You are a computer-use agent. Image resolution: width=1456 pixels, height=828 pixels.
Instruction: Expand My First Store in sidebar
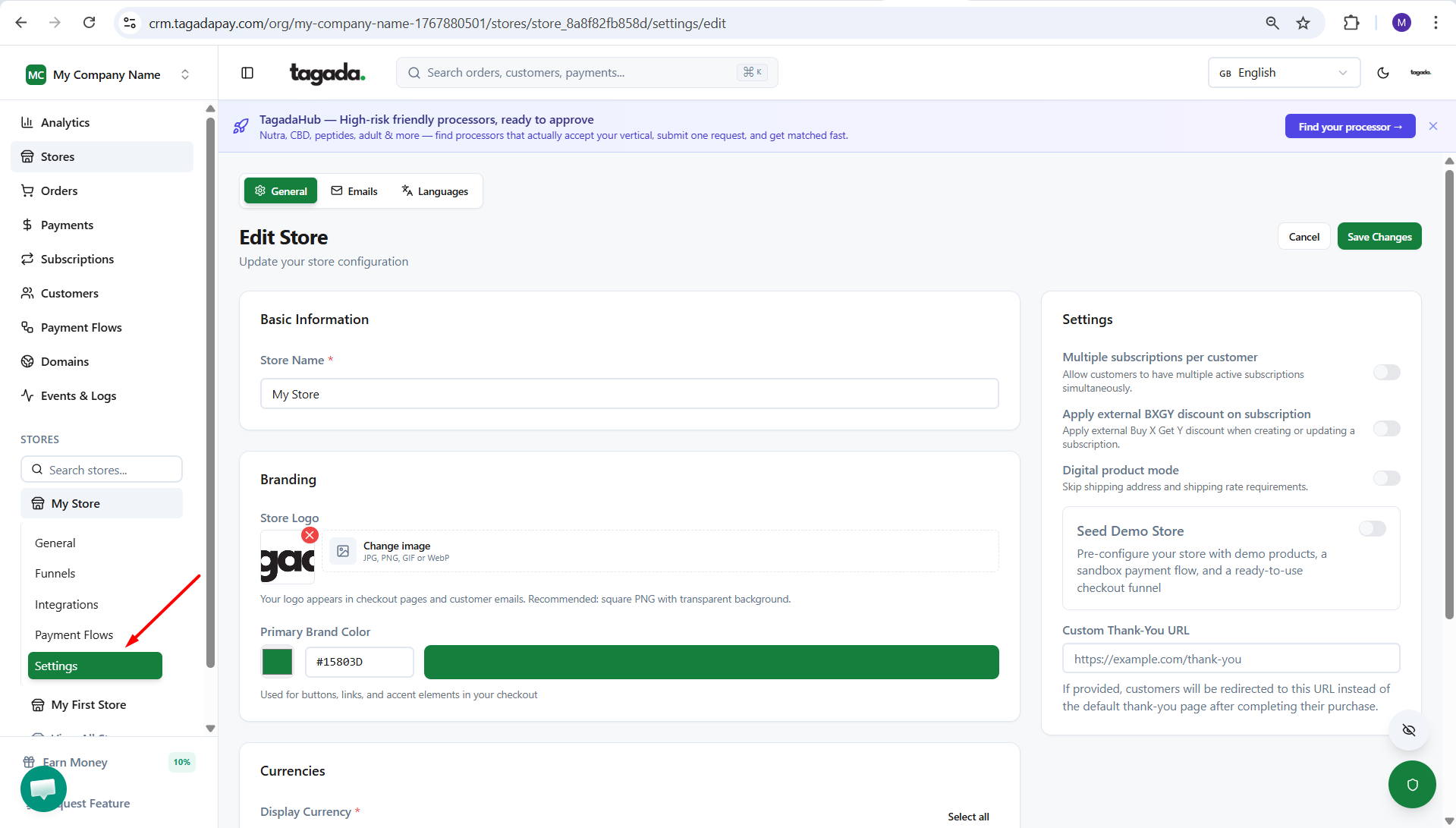pos(88,704)
